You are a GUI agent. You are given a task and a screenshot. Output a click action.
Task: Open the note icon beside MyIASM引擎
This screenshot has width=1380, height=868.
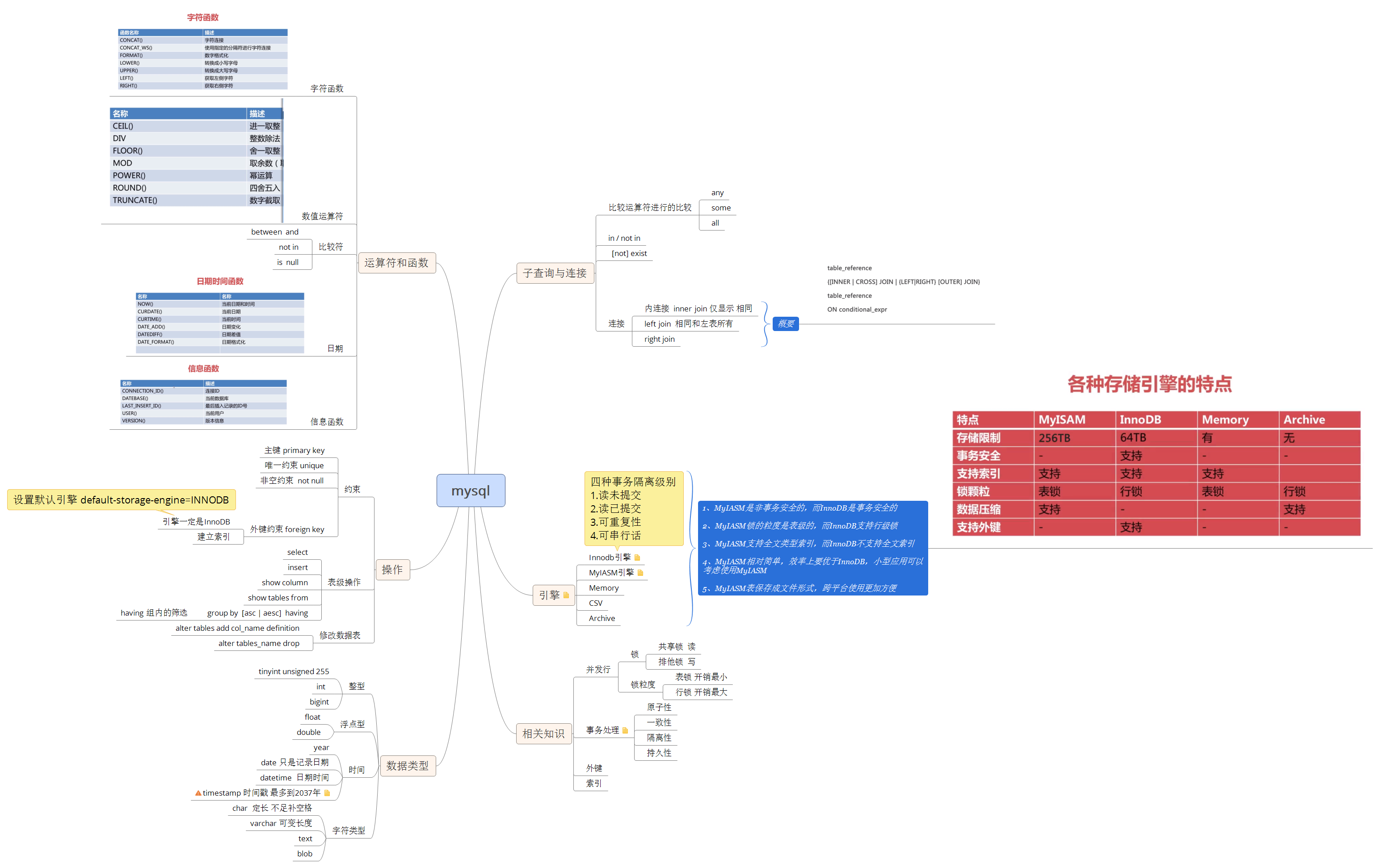coord(640,572)
